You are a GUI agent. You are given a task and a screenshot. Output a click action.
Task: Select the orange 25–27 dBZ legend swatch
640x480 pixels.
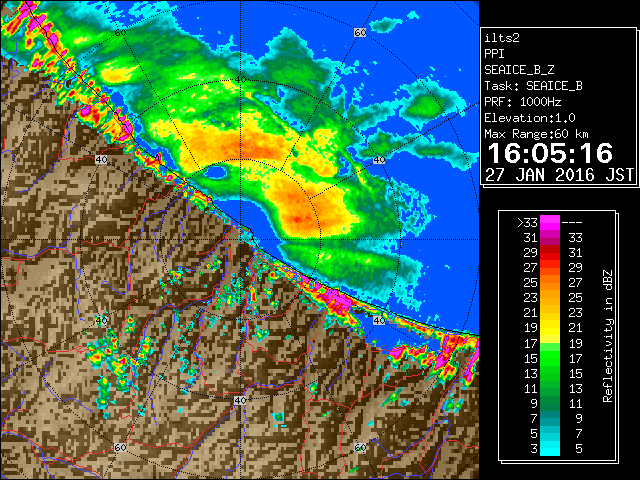coord(550,283)
